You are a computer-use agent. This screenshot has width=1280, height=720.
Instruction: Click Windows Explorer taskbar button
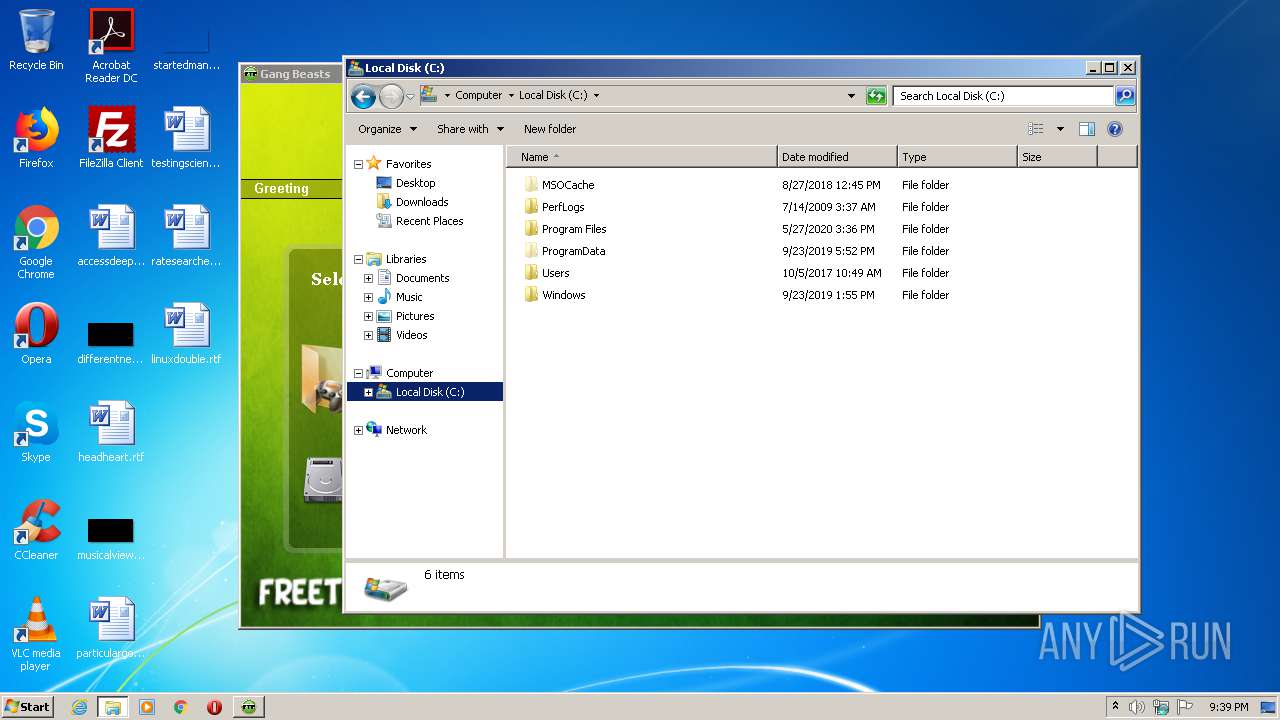tap(112, 707)
